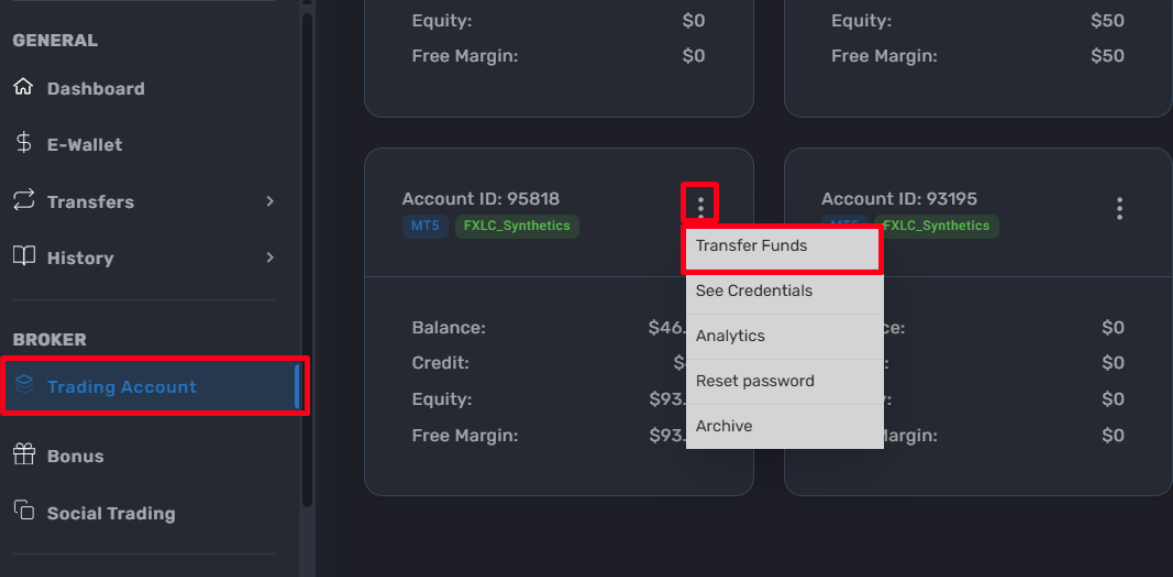Click the Transfers arrows icon

(23, 200)
